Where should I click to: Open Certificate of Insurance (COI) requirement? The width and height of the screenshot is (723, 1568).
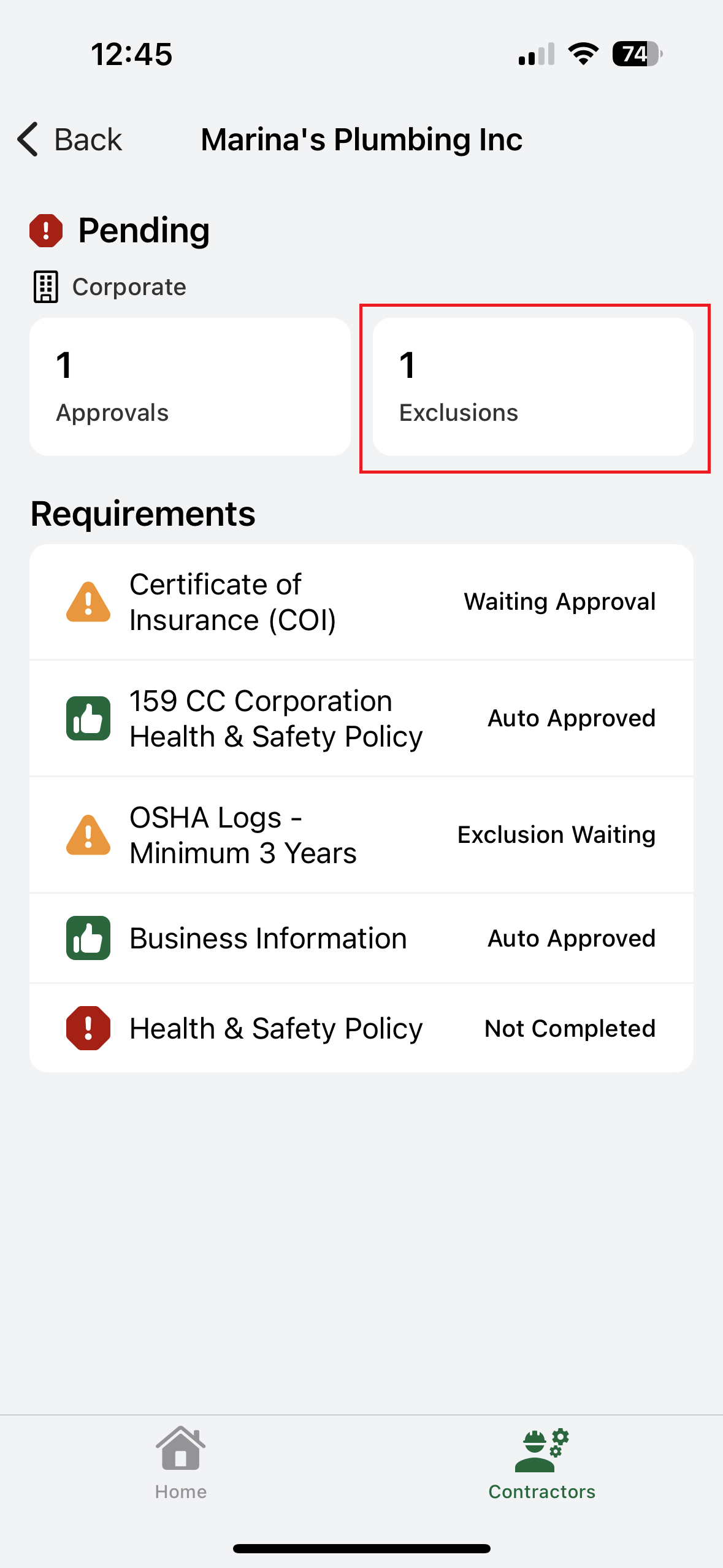click(233, 602)
